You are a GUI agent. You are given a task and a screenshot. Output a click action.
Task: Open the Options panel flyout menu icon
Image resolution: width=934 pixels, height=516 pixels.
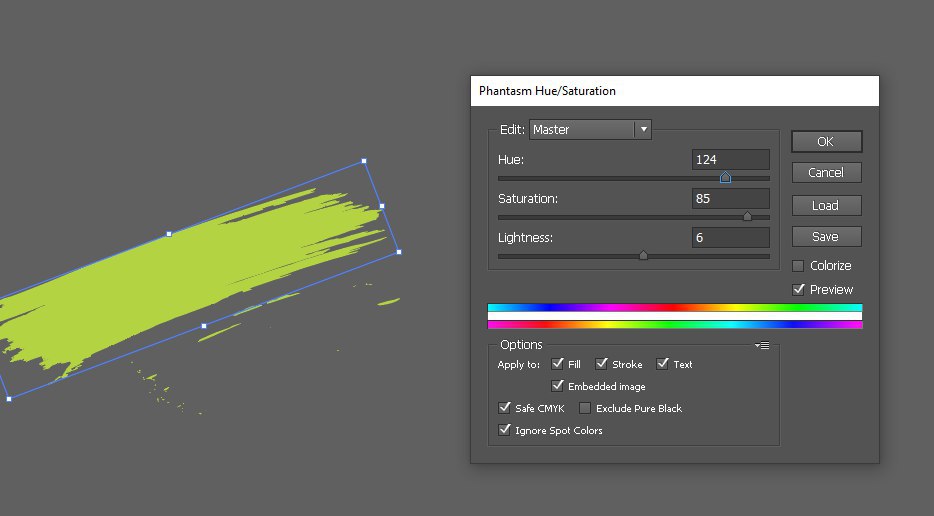762,345
